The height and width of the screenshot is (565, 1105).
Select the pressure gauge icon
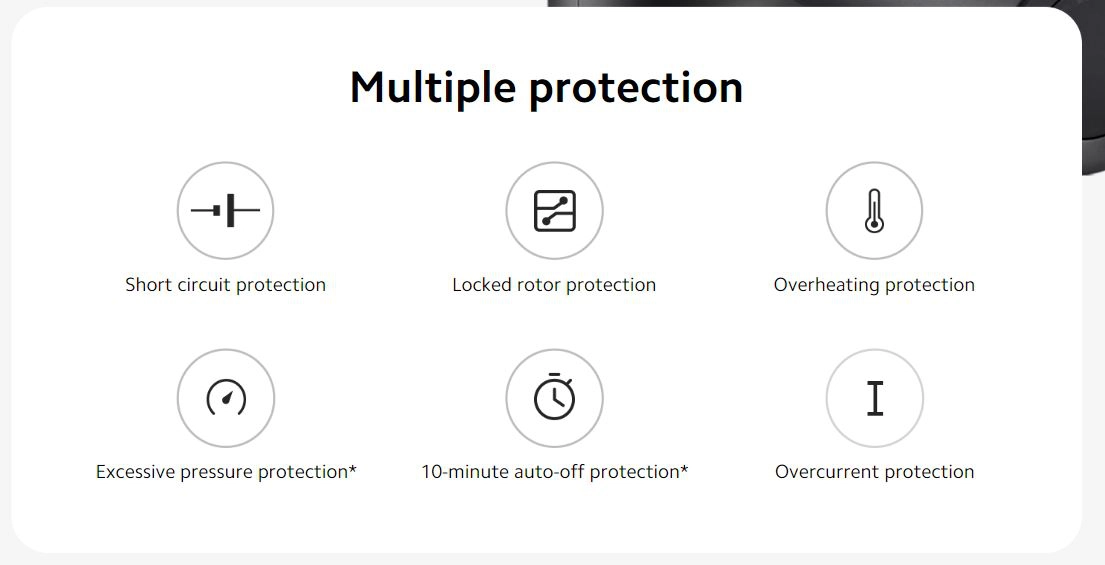tap(226, 398)
